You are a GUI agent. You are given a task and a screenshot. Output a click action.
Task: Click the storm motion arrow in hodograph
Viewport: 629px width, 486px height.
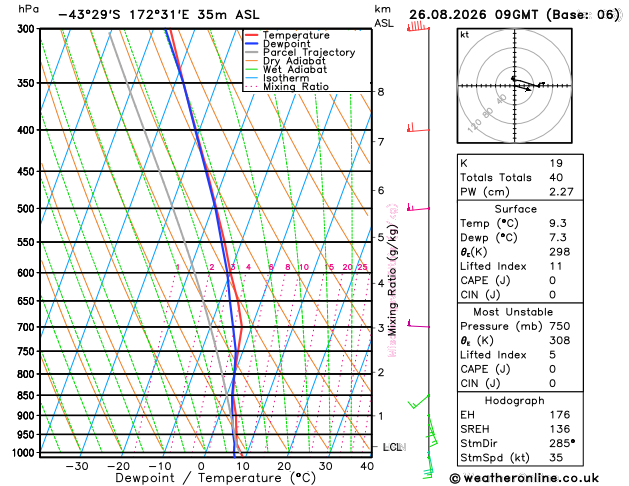pyautogui.click(x=524, y=88)
